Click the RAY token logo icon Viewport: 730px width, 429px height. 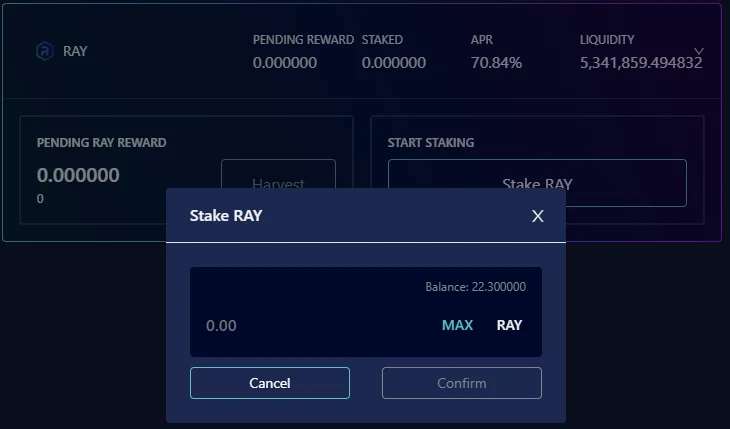[45, 51]
